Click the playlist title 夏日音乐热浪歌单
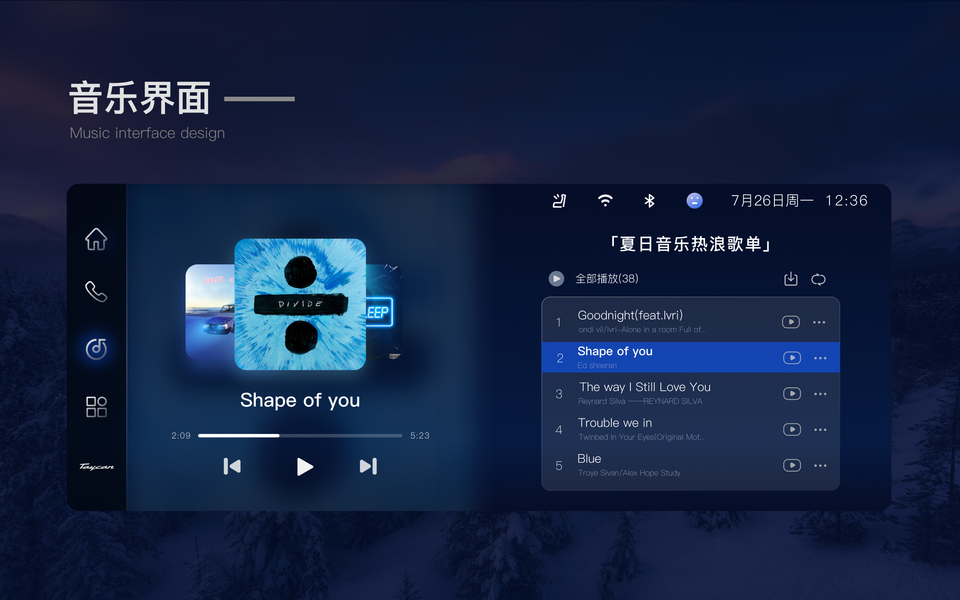 pyautogui.click(x=690, y=244)
